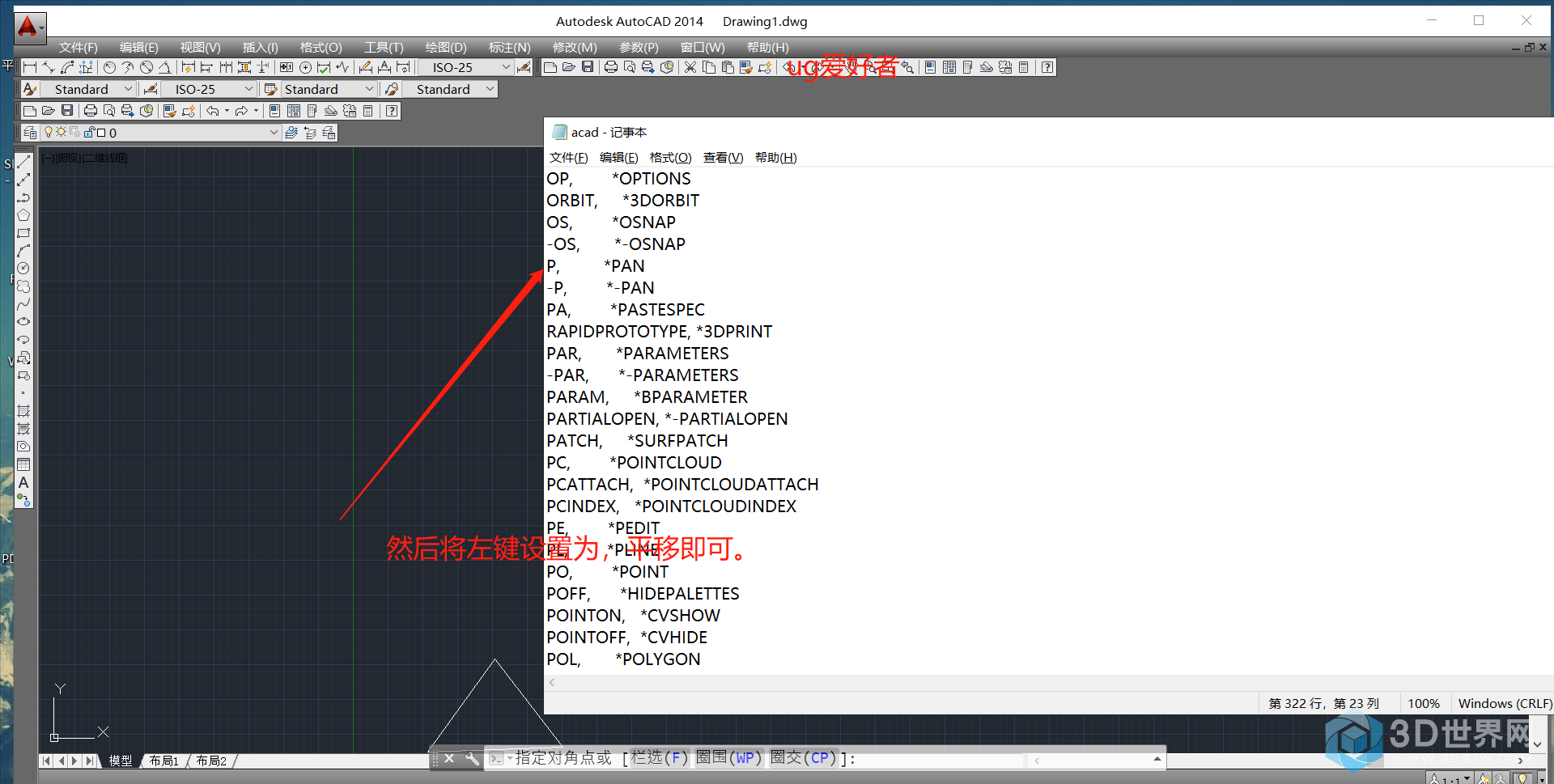The image size is (1554, 784).
Task: Customize the command line via wrench icon
Action: (472, 759)
